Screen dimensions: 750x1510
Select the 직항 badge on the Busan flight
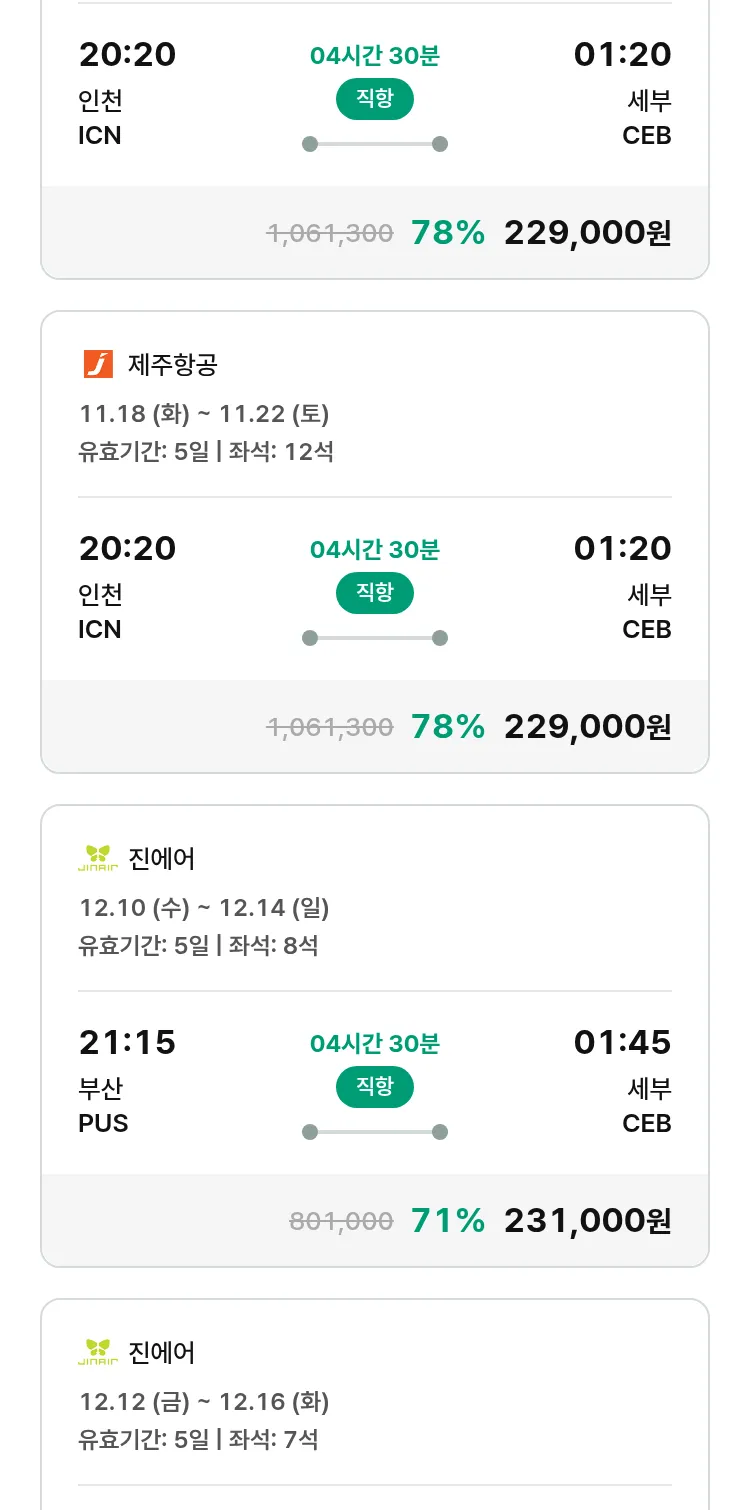374,1087
